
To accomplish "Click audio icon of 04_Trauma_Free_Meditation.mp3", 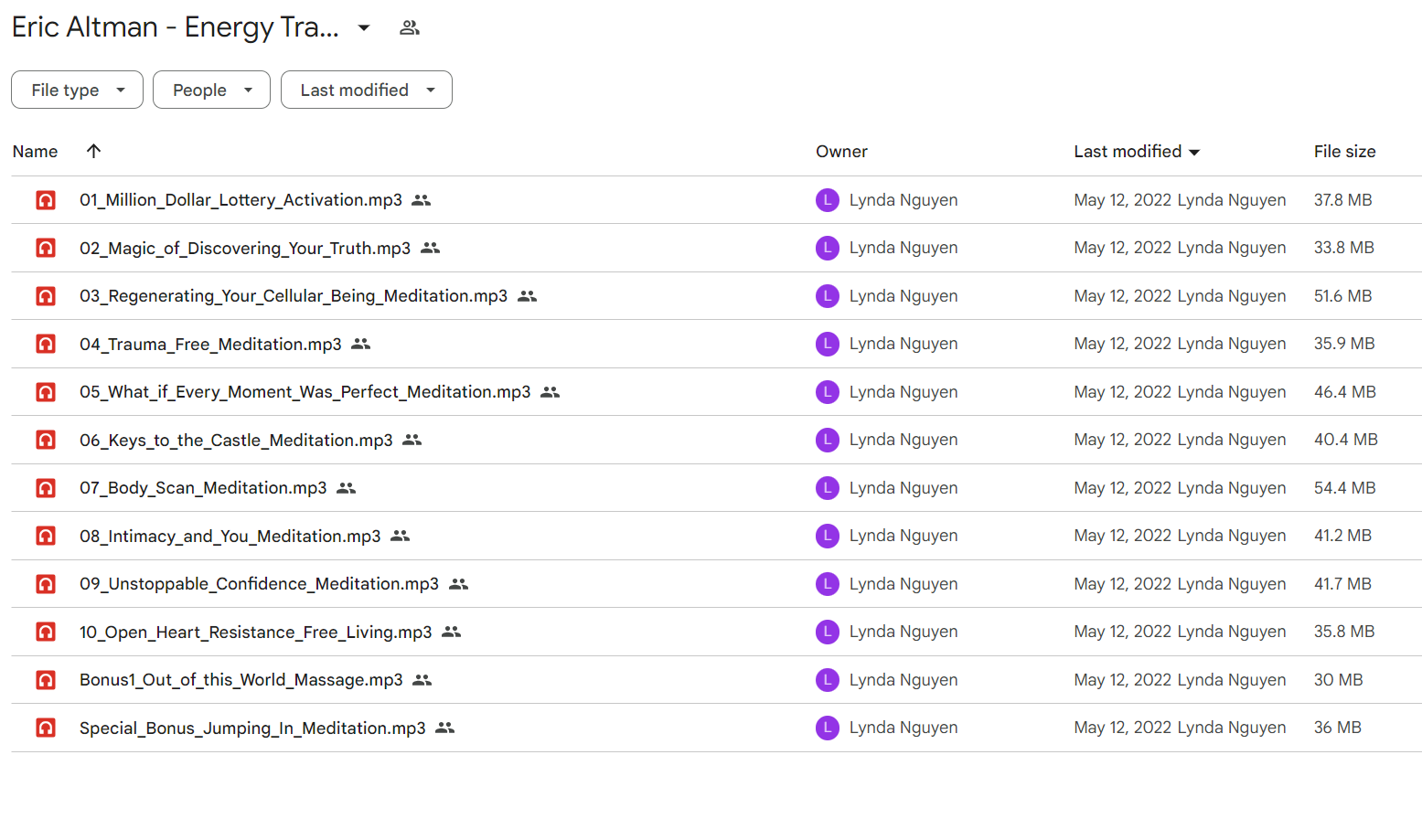I will coord(46,344).
